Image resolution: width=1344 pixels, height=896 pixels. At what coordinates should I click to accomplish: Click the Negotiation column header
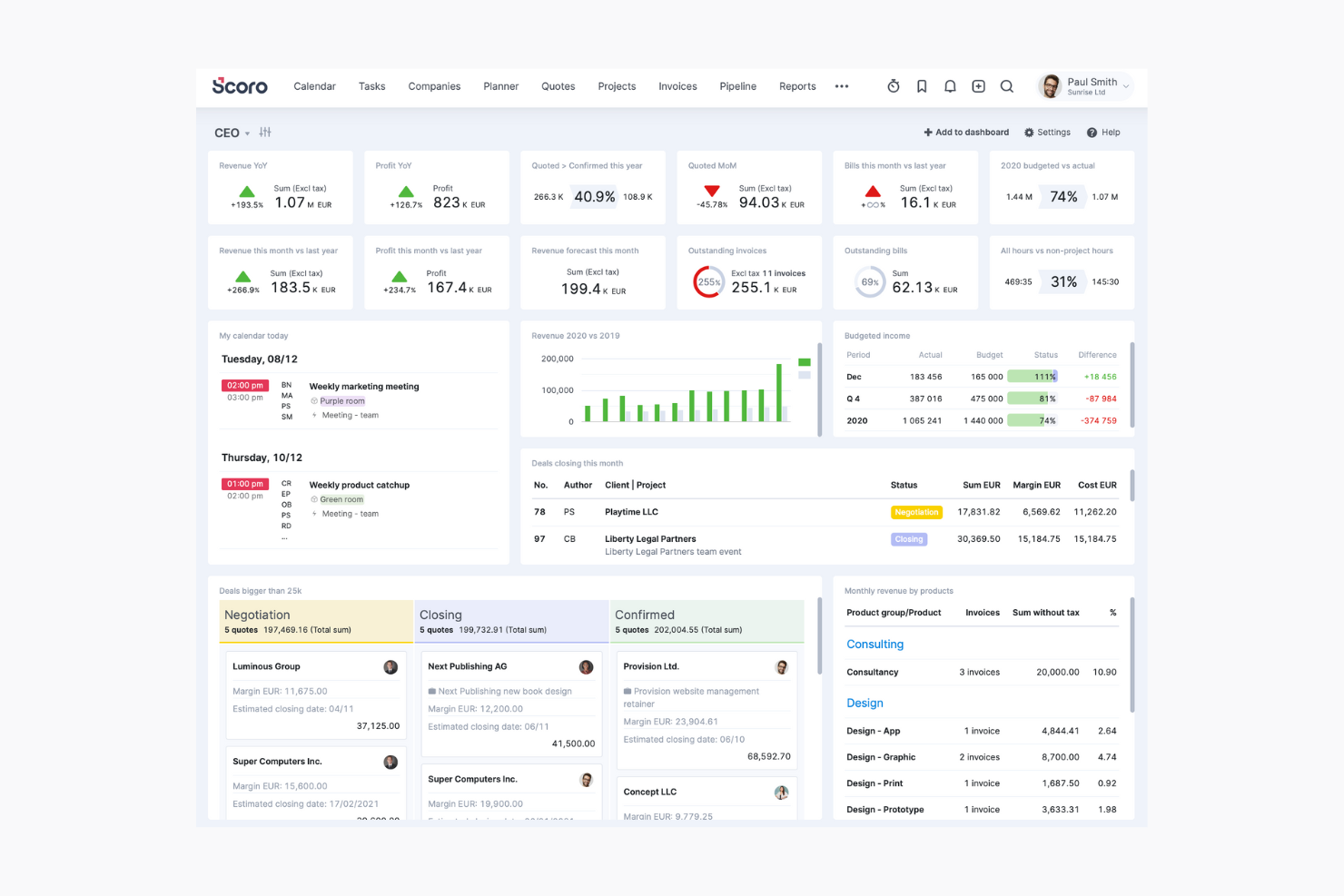click(316, 621)
